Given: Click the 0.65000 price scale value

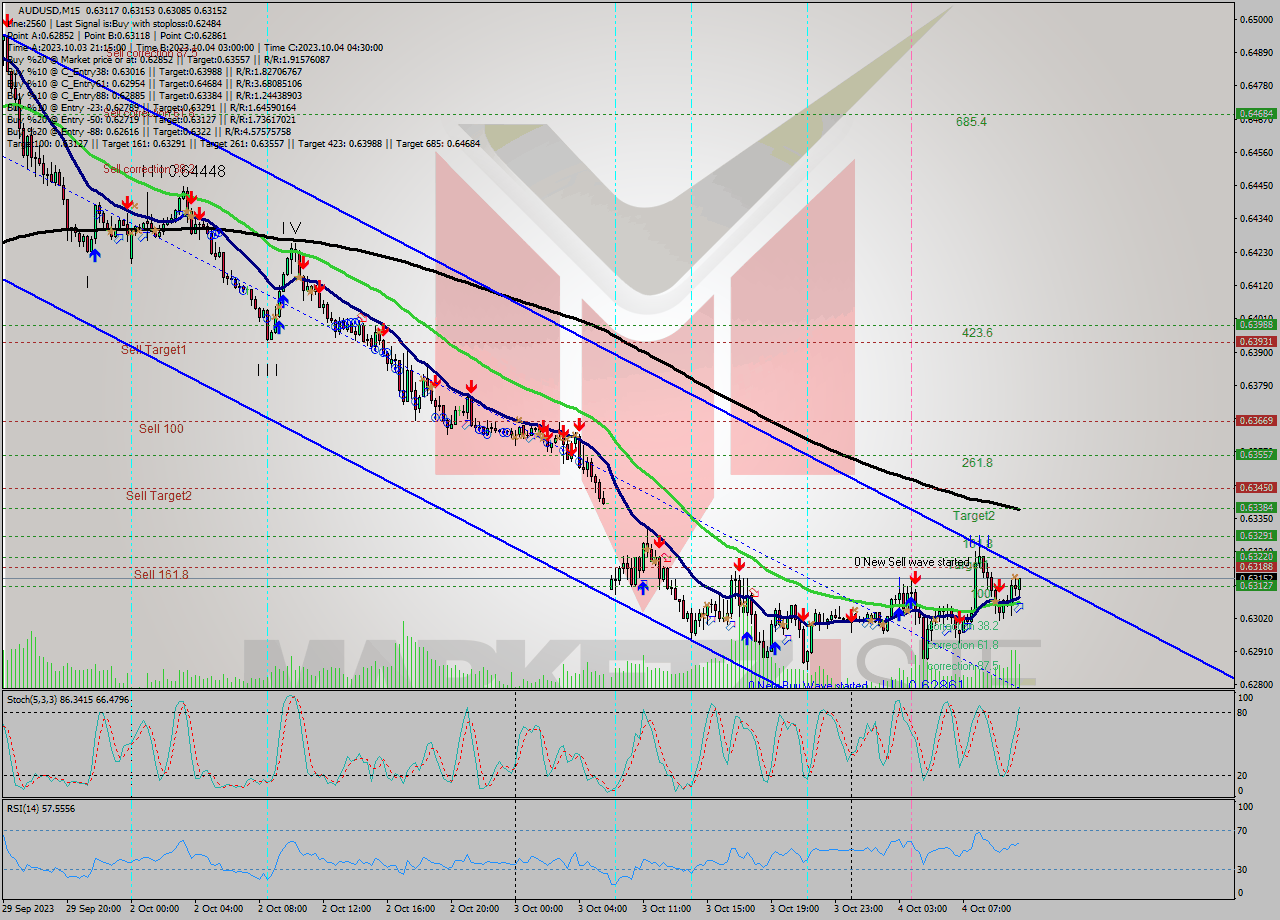Looking at the screenshot, I should pyautogui.click(x=1256, y=19).
